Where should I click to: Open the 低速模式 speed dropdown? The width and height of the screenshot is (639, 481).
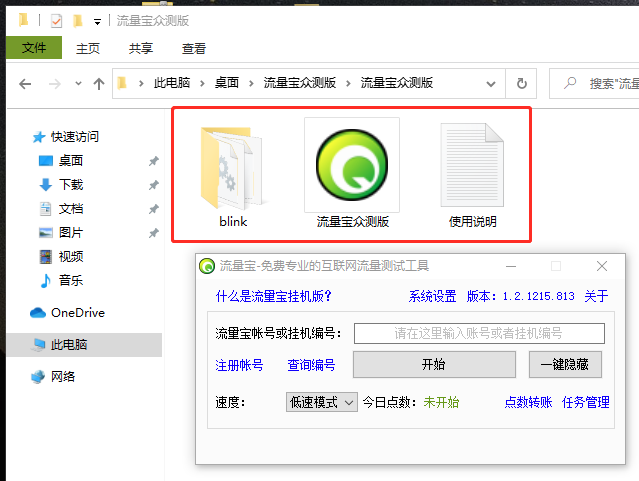(322, 402)
